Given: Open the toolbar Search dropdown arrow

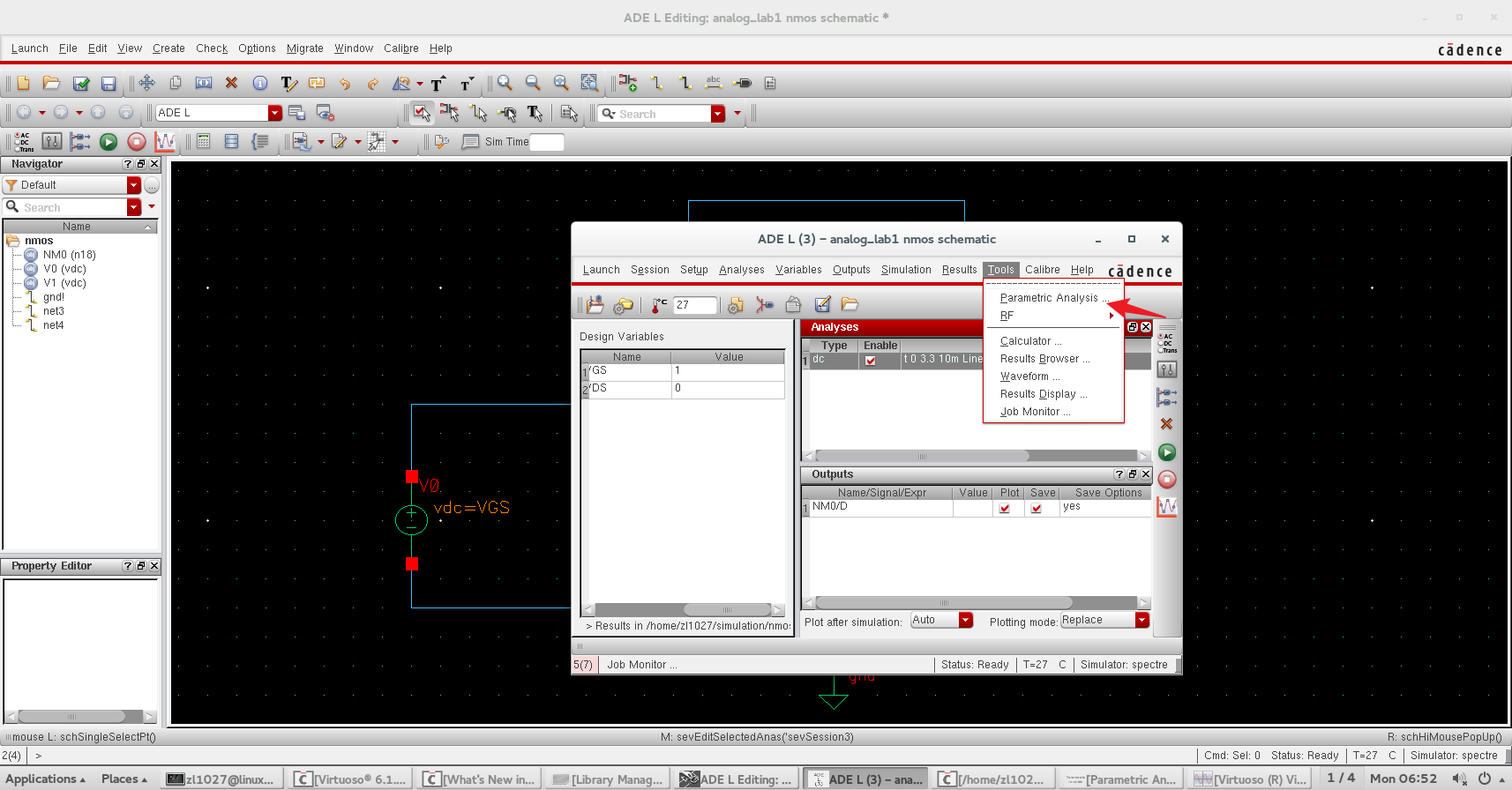Looking at the screenshot, I should point(718,114).
